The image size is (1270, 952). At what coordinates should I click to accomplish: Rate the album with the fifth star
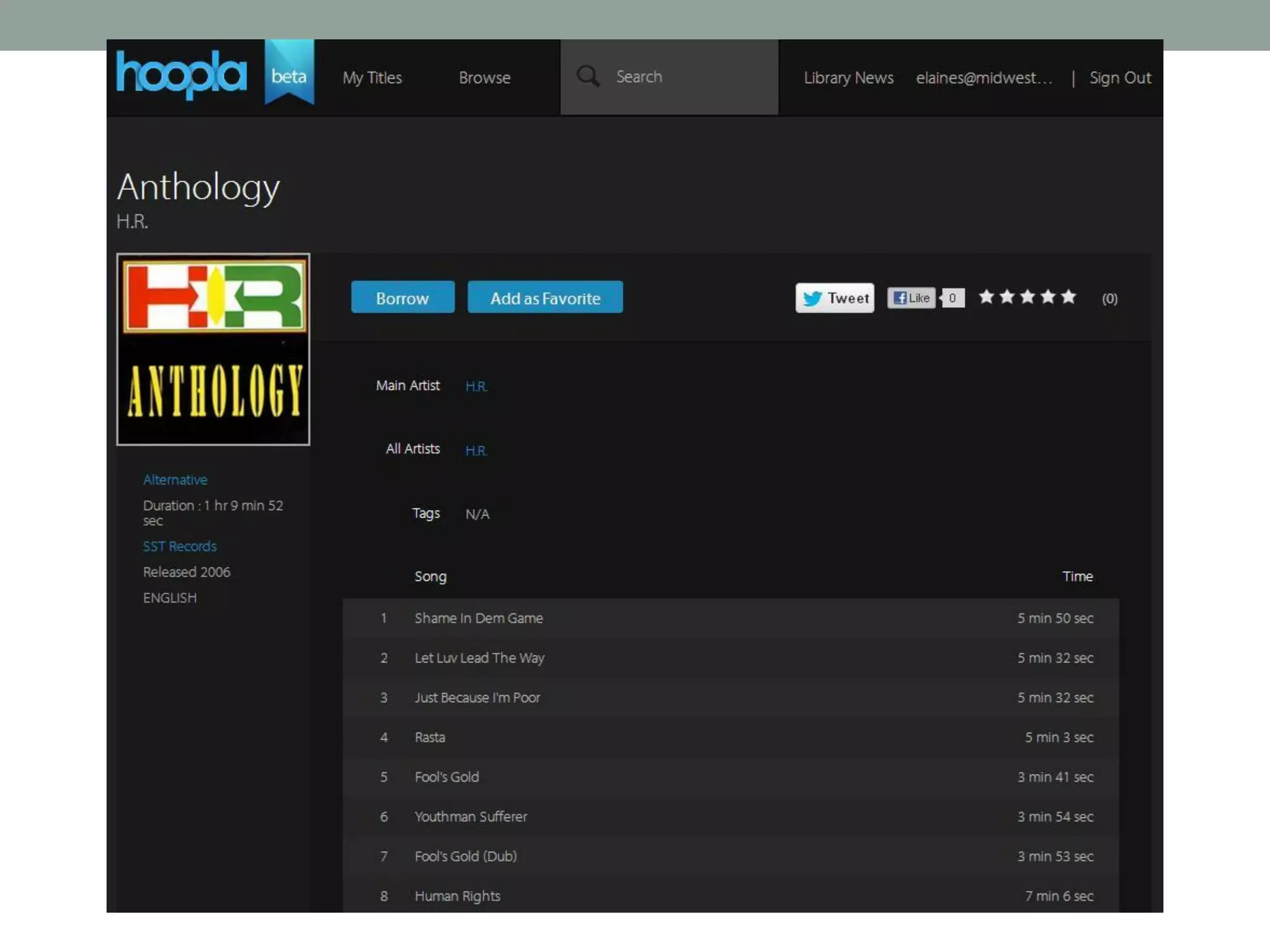pyautogui.click(x=1068, y=297)
